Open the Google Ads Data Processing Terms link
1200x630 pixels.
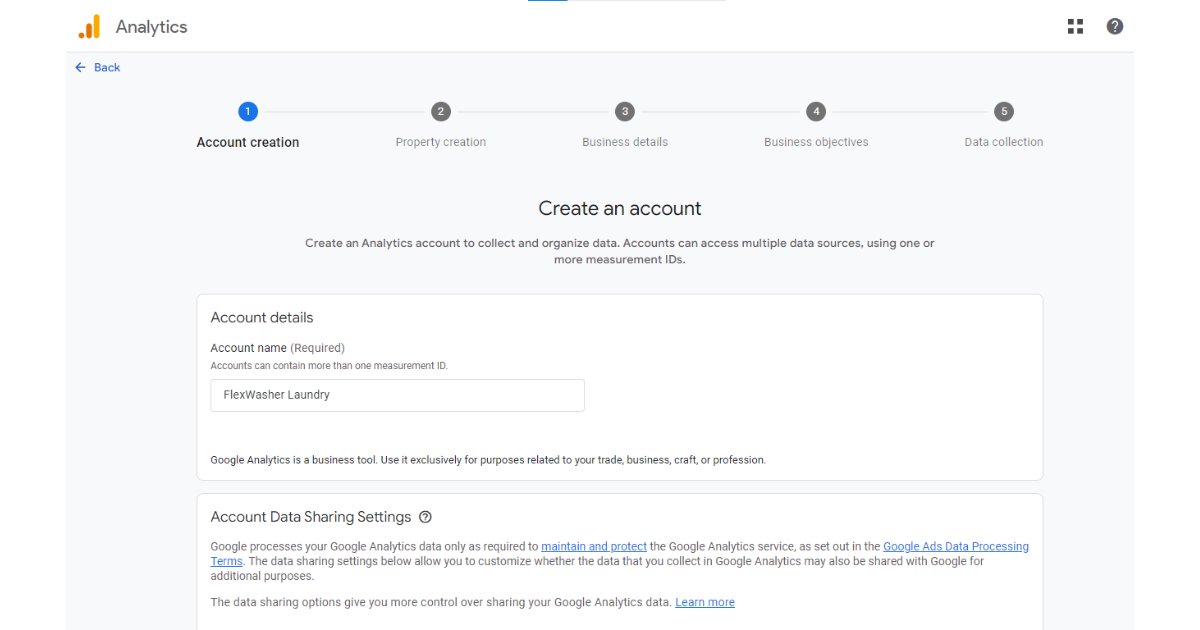(955, 547)
